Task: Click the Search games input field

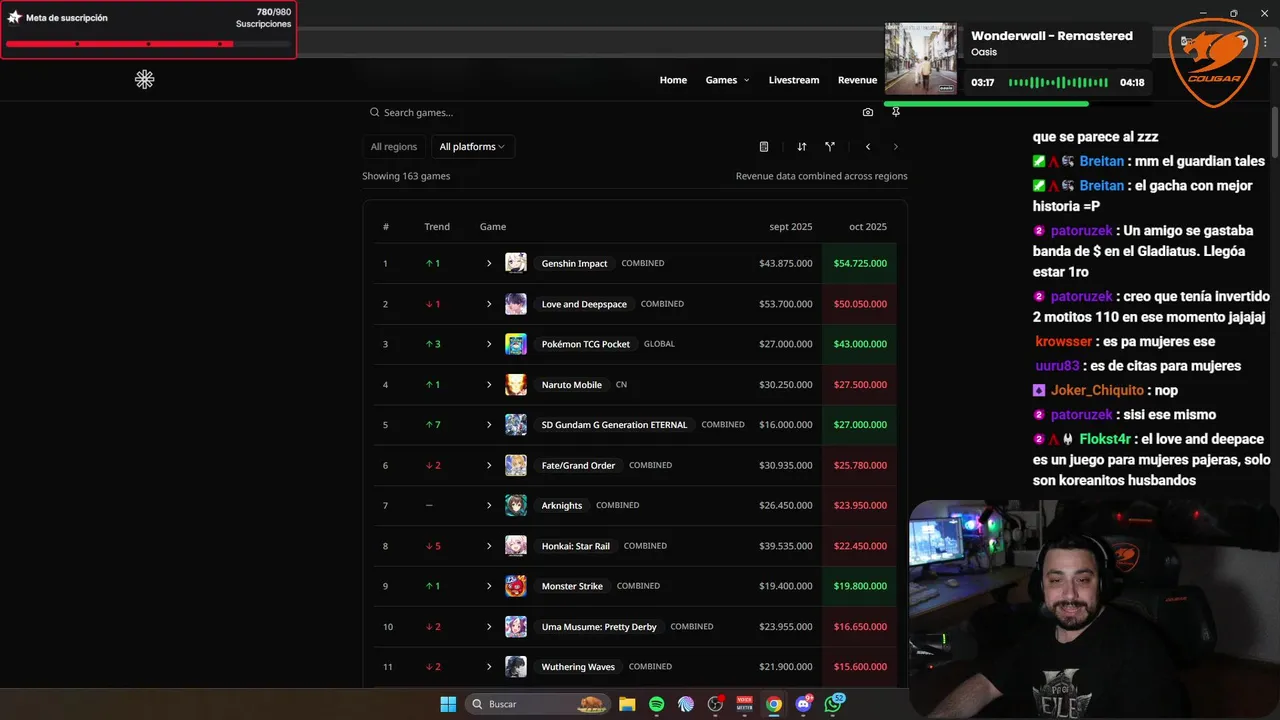Action: point(610,113)
